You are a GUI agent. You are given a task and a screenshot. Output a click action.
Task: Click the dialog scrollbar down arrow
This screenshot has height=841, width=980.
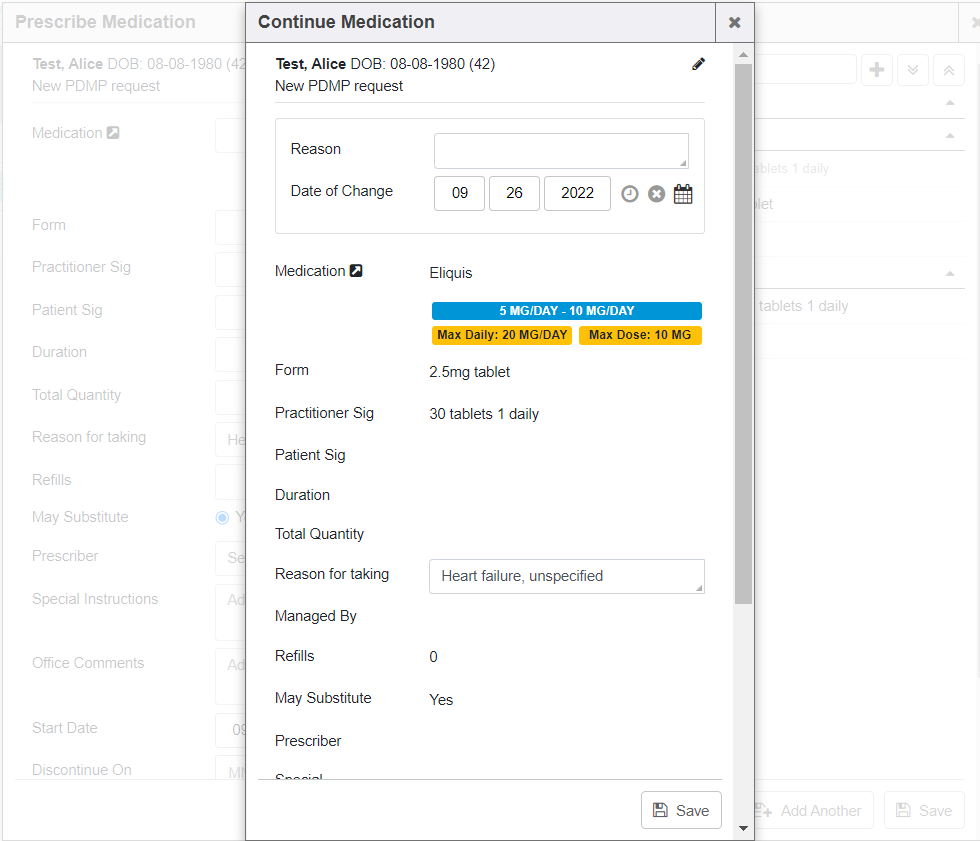pyautogui.click(x=743, y=828)
